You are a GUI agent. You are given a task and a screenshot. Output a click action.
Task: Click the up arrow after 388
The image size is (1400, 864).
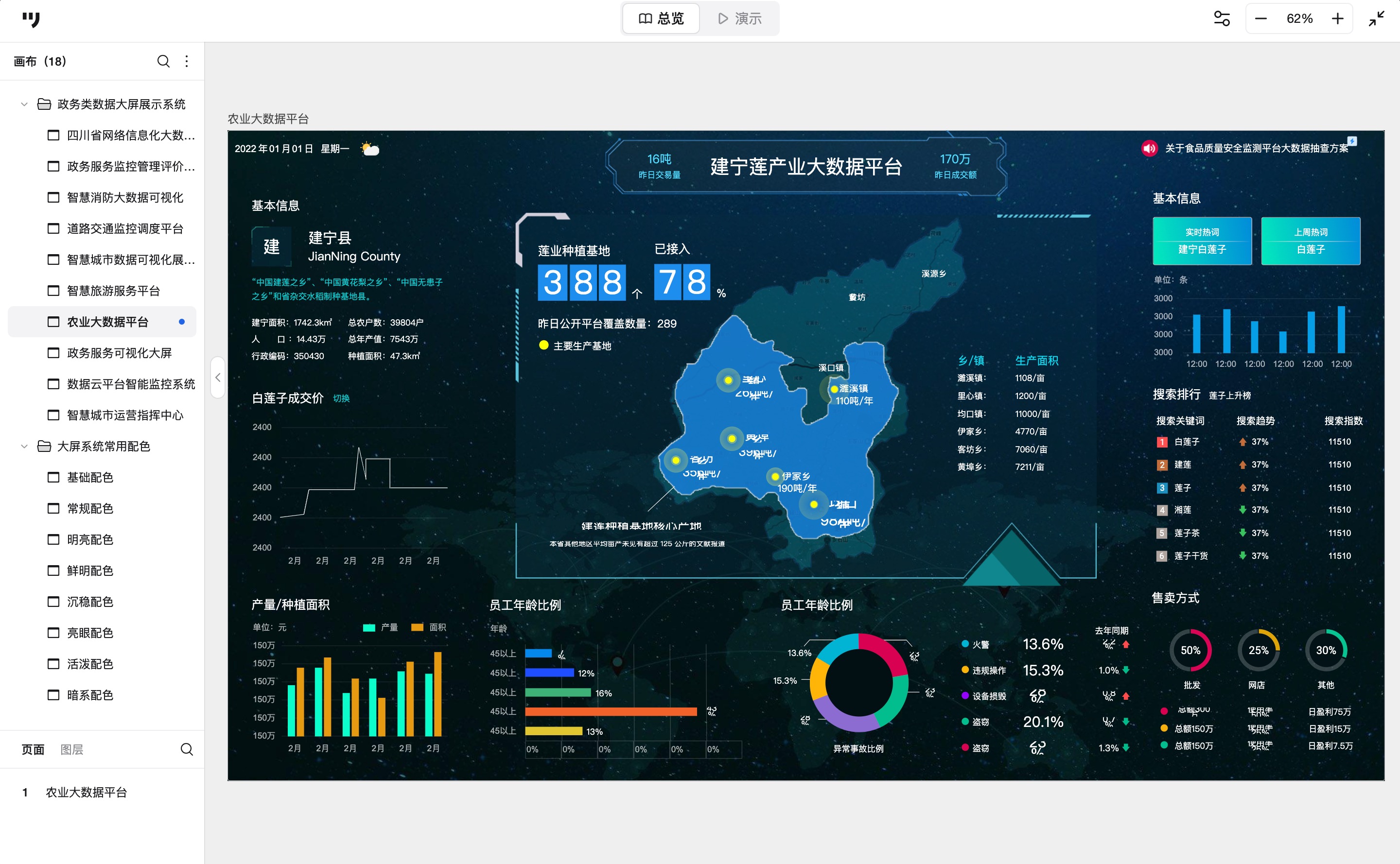(637, 294)
